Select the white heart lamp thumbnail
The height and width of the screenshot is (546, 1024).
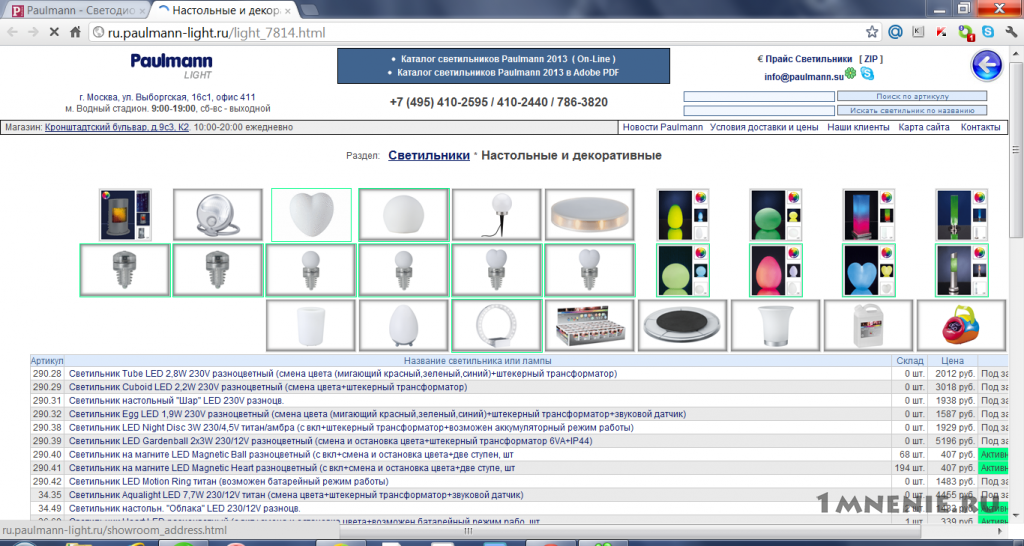tap(312, 215)
